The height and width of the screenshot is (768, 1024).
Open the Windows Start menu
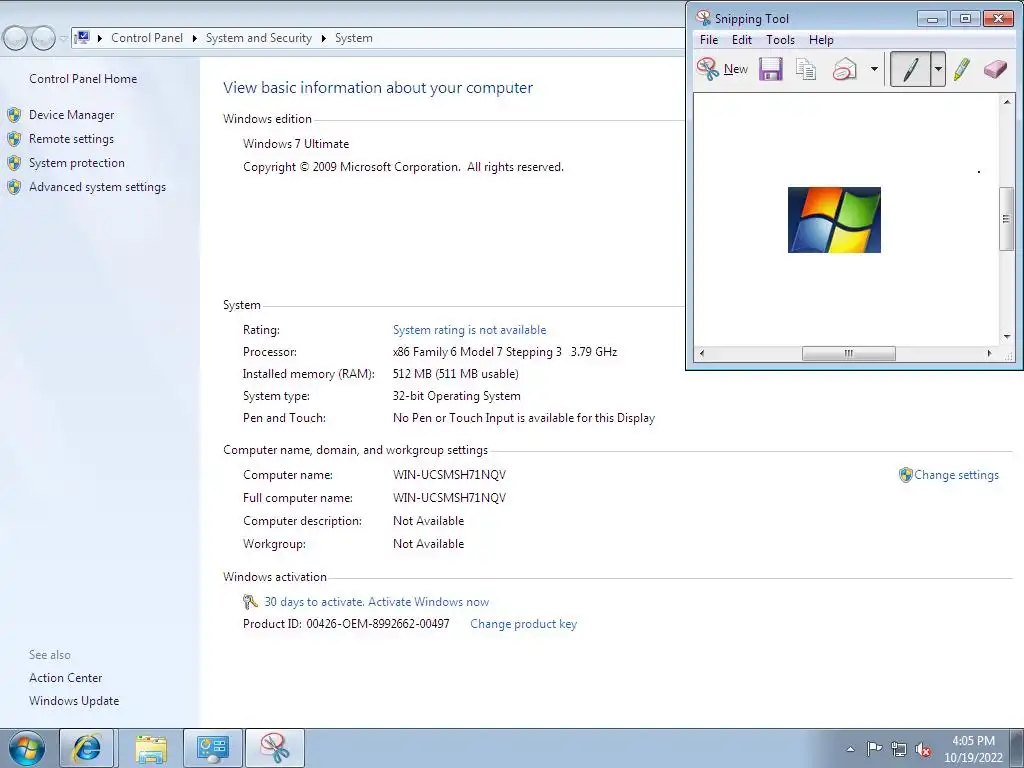pyautogui.click(x=26, y=748)
